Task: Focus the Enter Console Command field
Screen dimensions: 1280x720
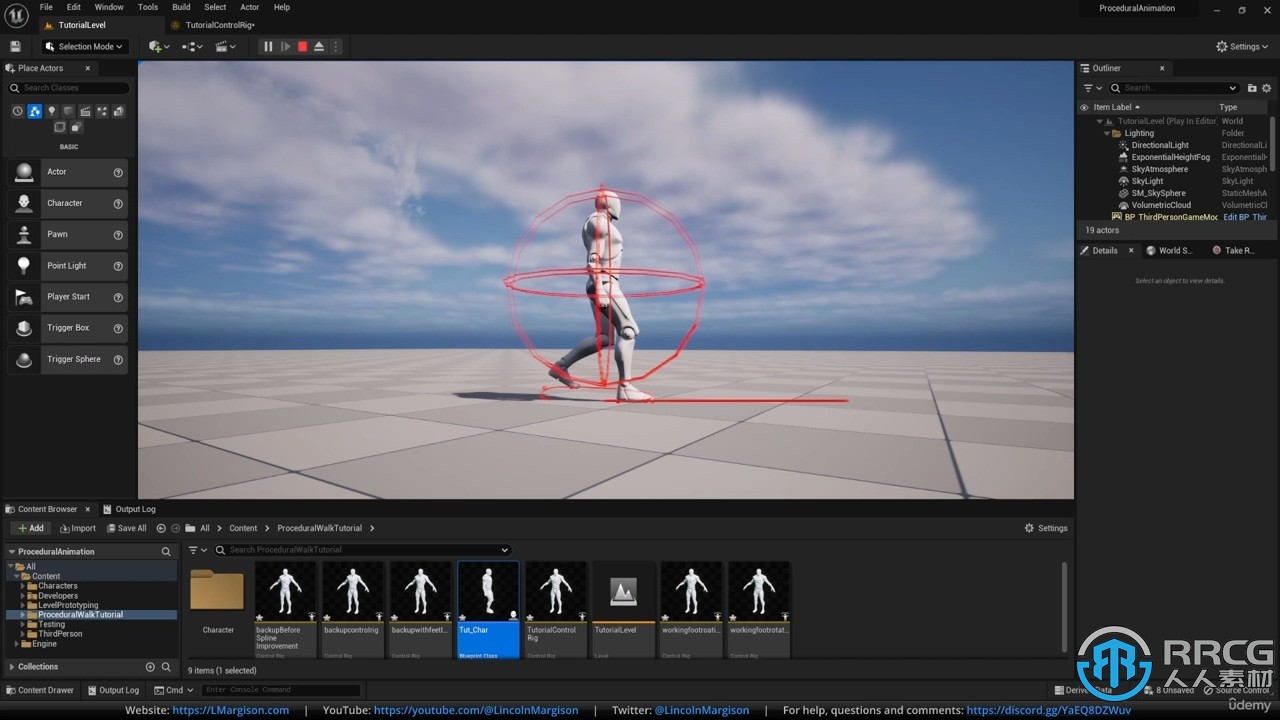Action: (280, 690)
